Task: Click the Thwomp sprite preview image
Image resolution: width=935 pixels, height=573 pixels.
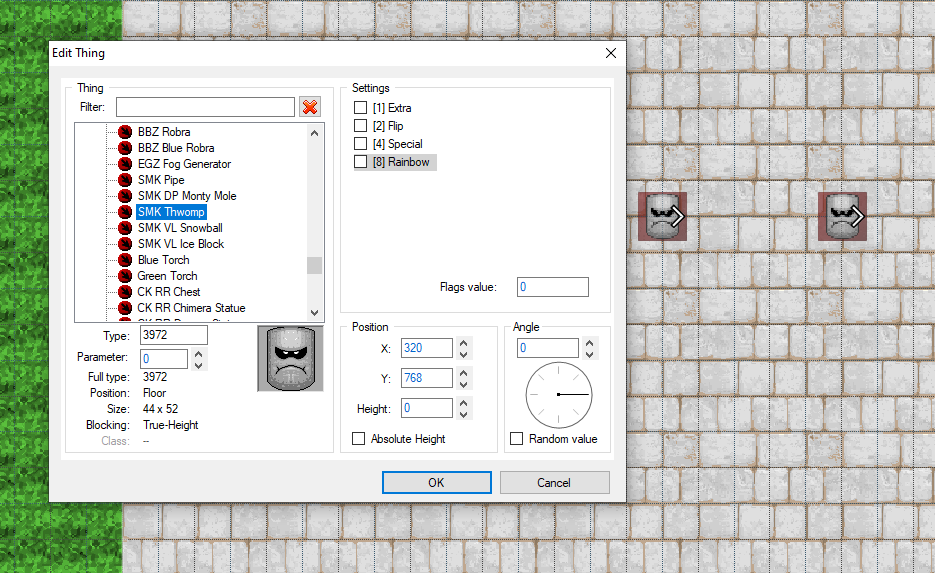Action: pos(290,358)
